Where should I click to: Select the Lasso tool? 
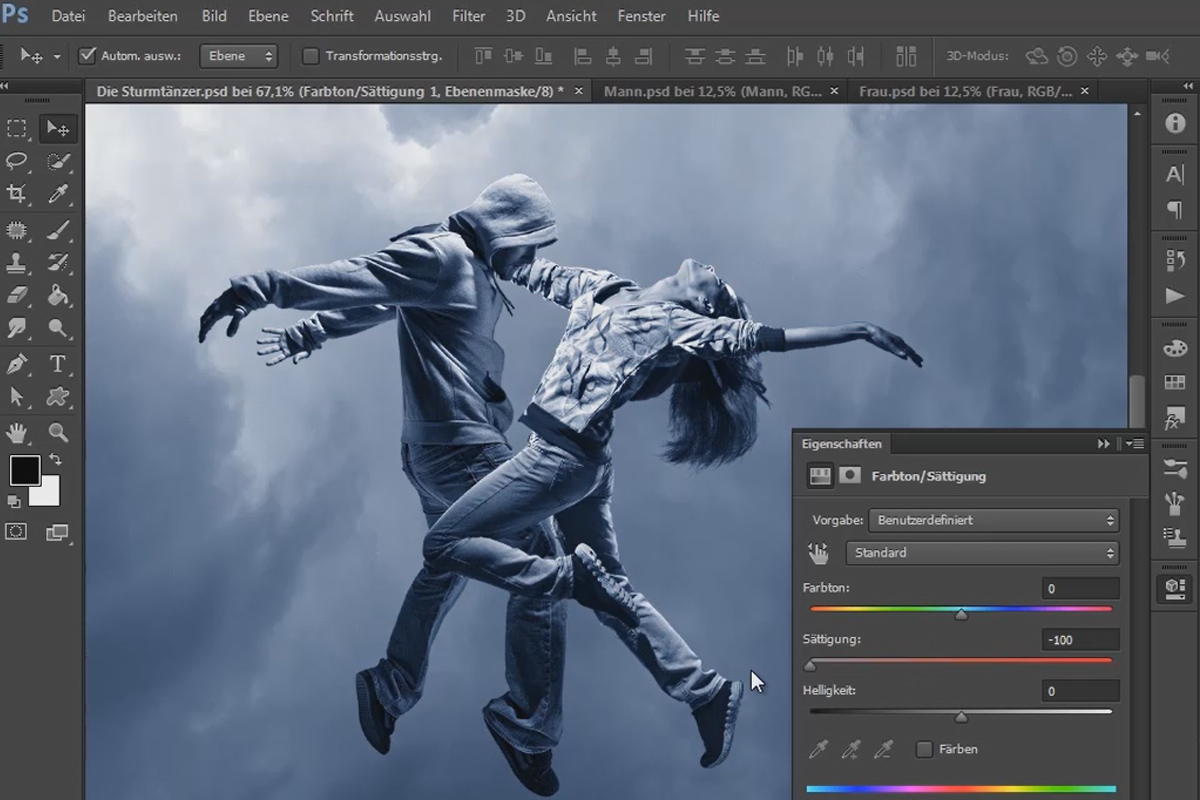tap(17, 161)
